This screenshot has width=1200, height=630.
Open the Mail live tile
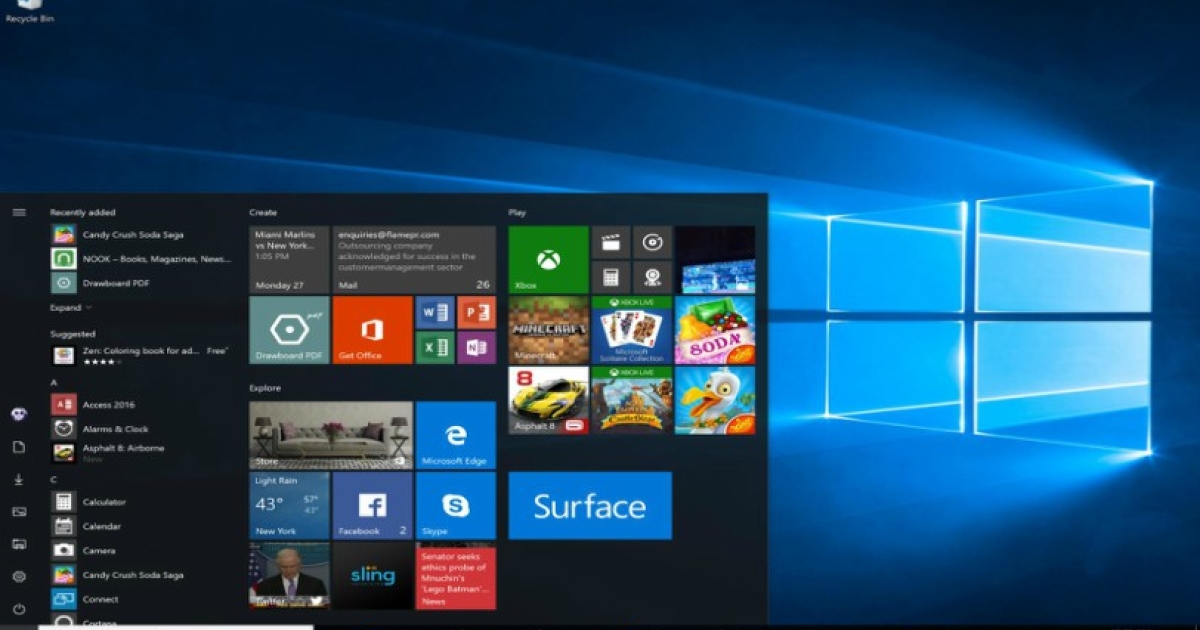tap(413, 260)
